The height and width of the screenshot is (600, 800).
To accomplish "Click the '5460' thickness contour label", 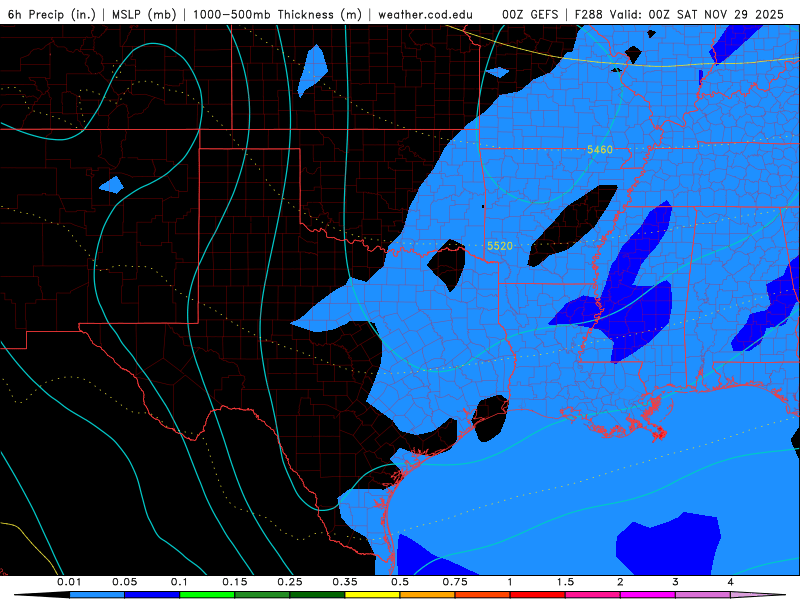I will click(x=599, y=149).
